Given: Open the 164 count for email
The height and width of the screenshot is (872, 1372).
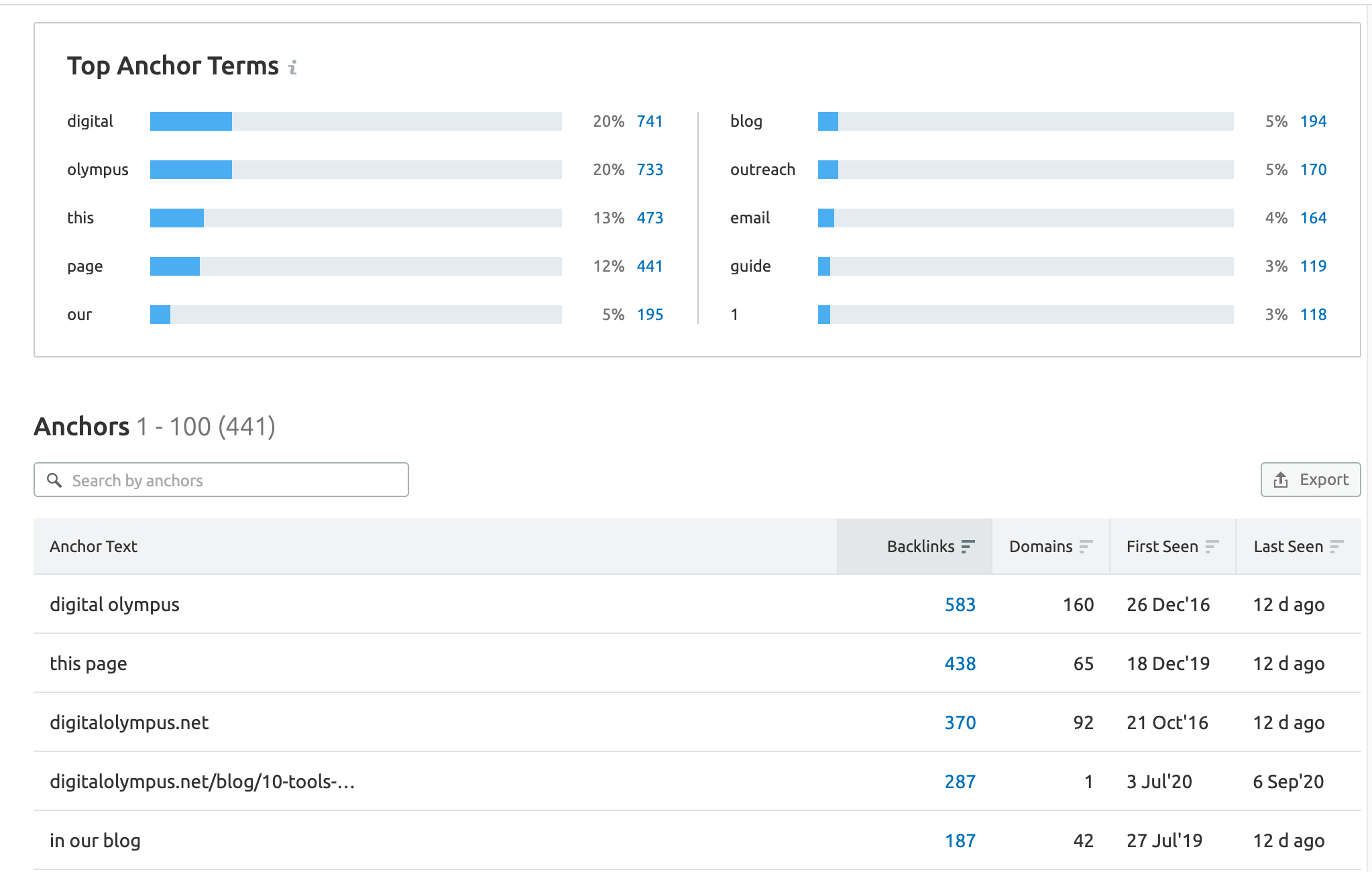Looking at the screenshot, I should [1314, 218].
